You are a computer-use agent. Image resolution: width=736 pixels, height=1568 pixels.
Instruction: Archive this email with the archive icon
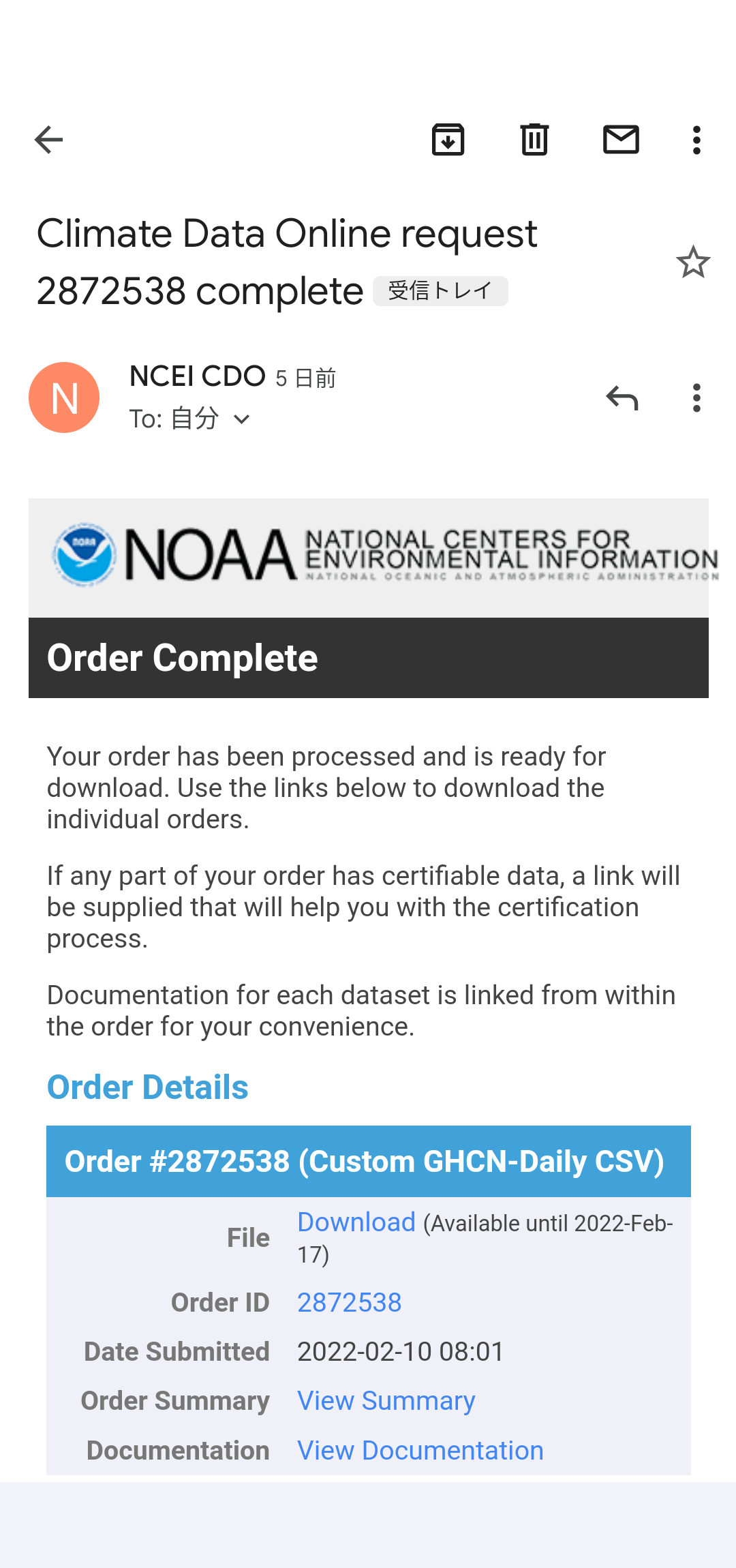448,140
